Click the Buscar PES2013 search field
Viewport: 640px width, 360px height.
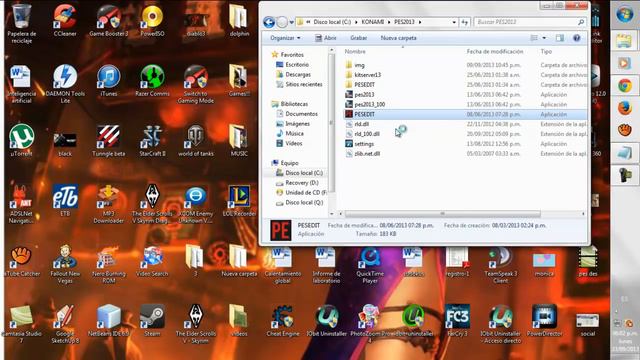click(530, 22)
